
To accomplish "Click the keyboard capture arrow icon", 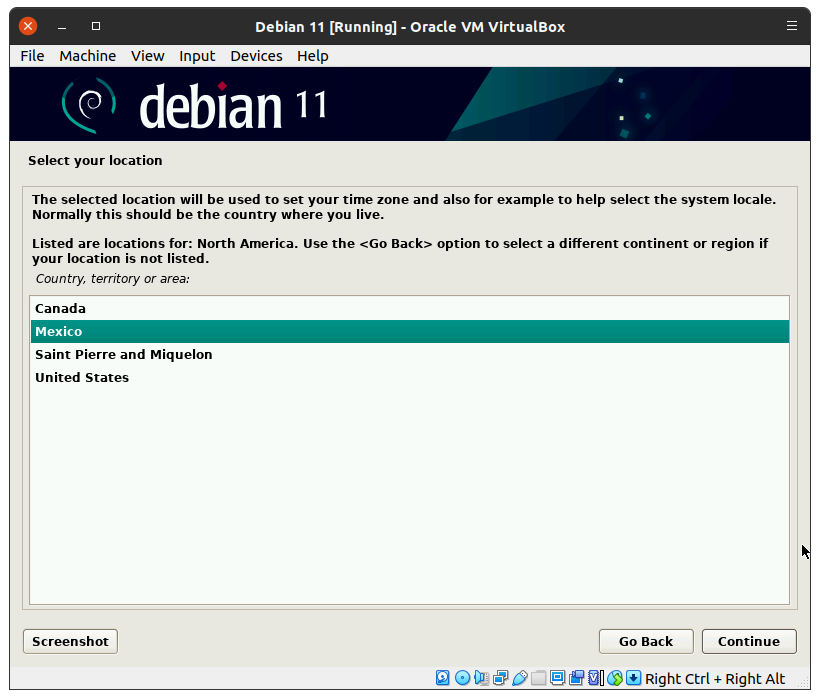I will coord(634,678).
